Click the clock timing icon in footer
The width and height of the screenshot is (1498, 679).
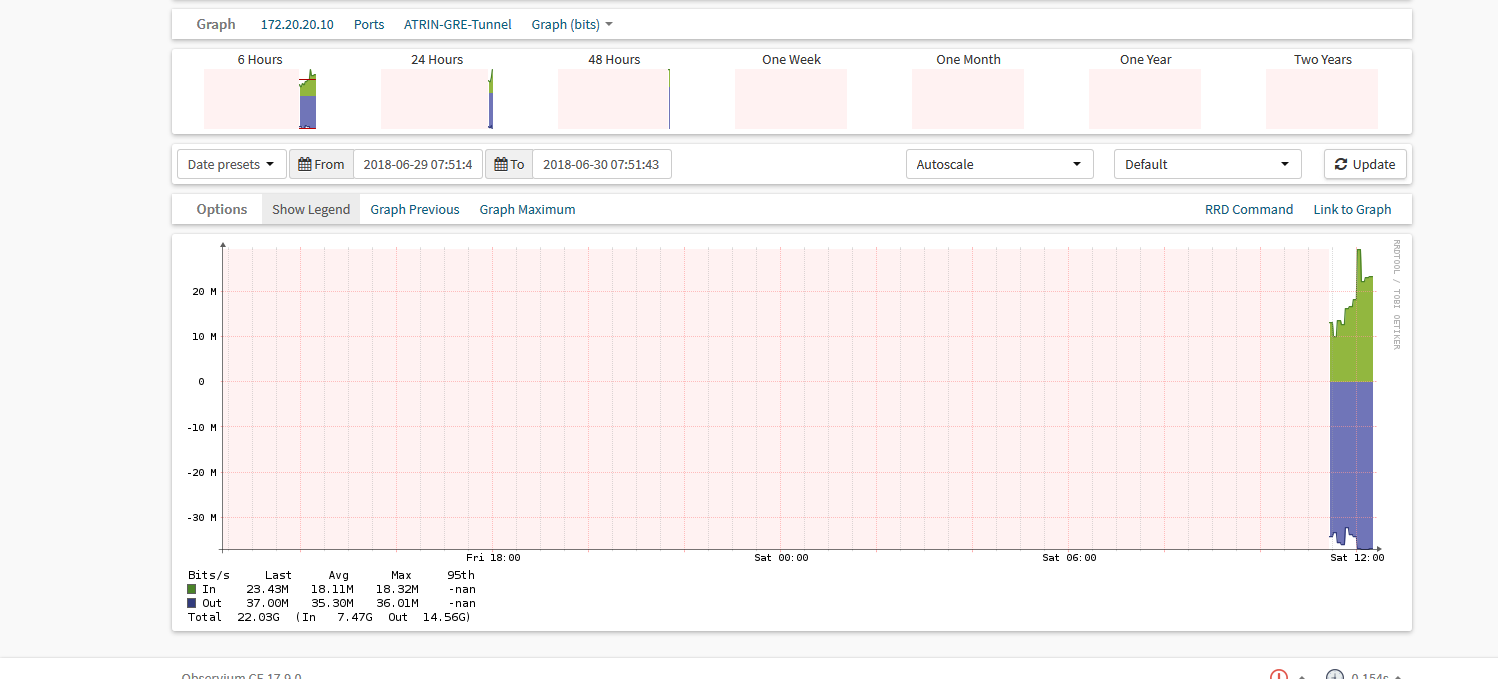point(1335,676)
